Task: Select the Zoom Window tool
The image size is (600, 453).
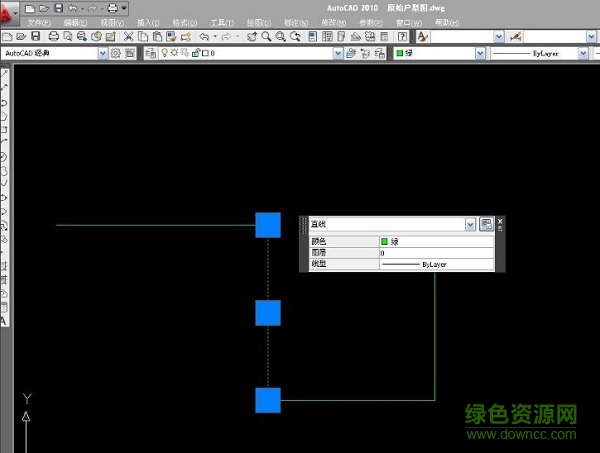Action: point(281,37)
